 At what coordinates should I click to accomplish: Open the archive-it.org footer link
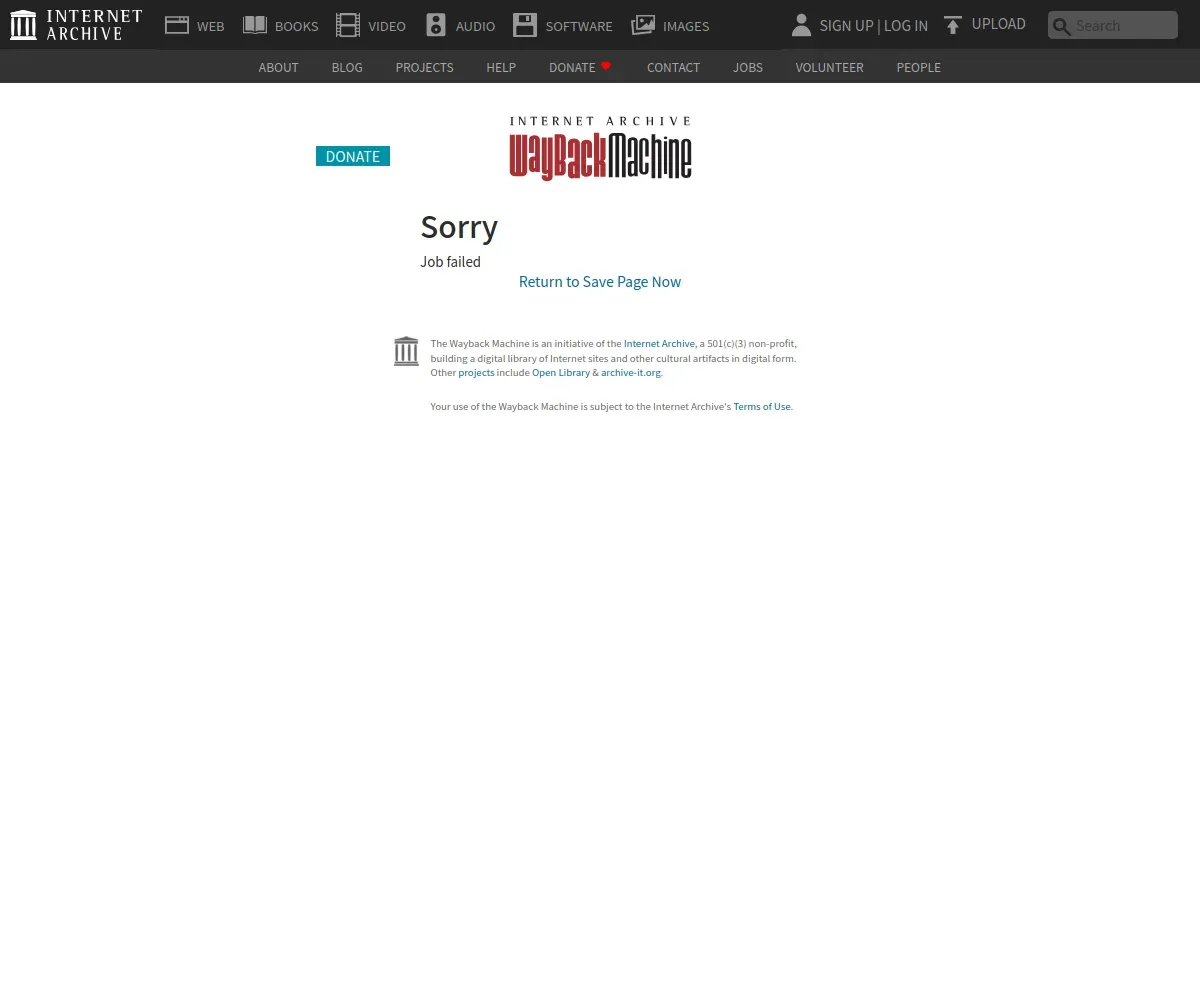(631, 373)
